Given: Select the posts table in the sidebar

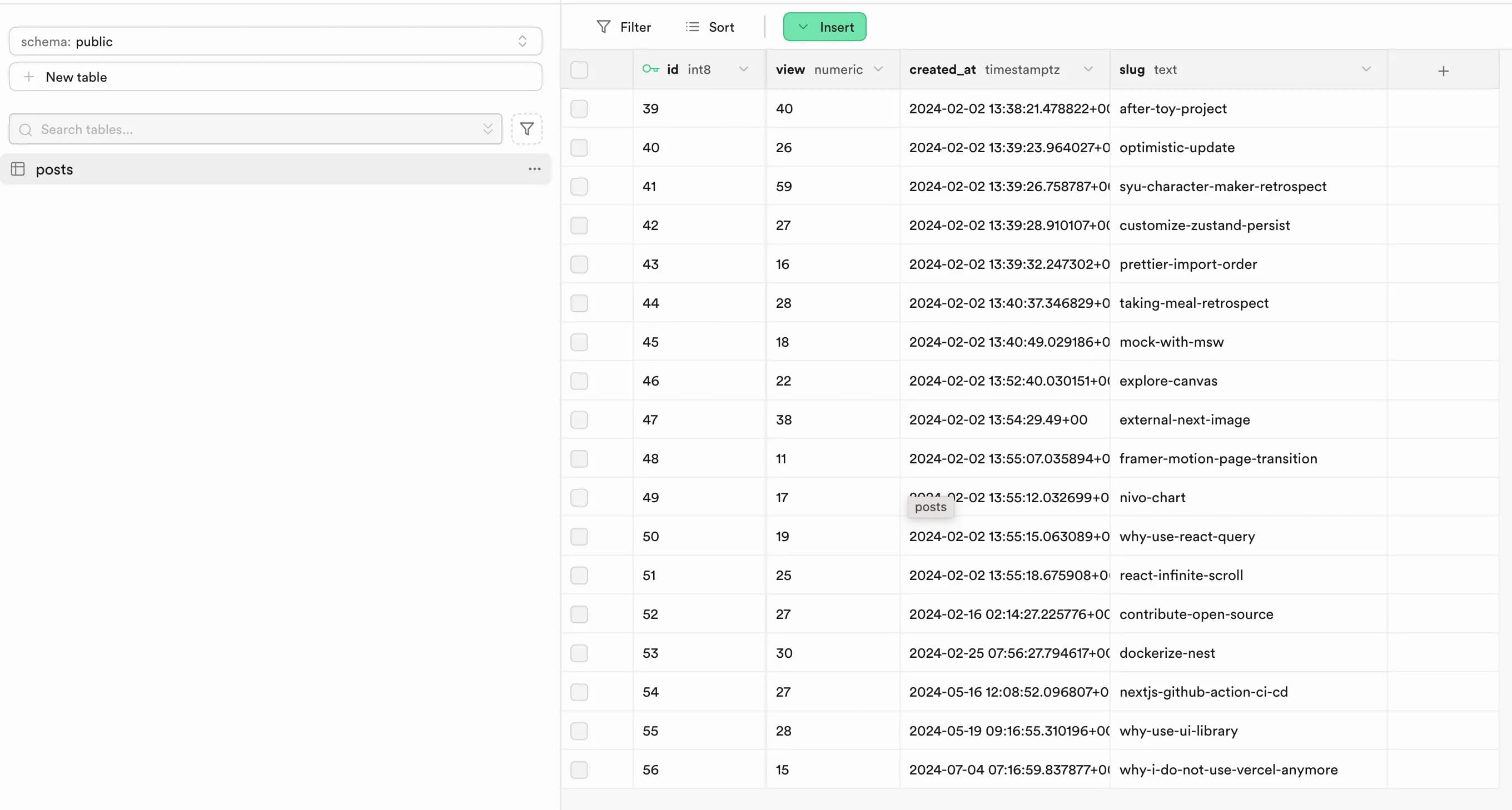Looking at the screenshot, I should [x=54, y=169].
